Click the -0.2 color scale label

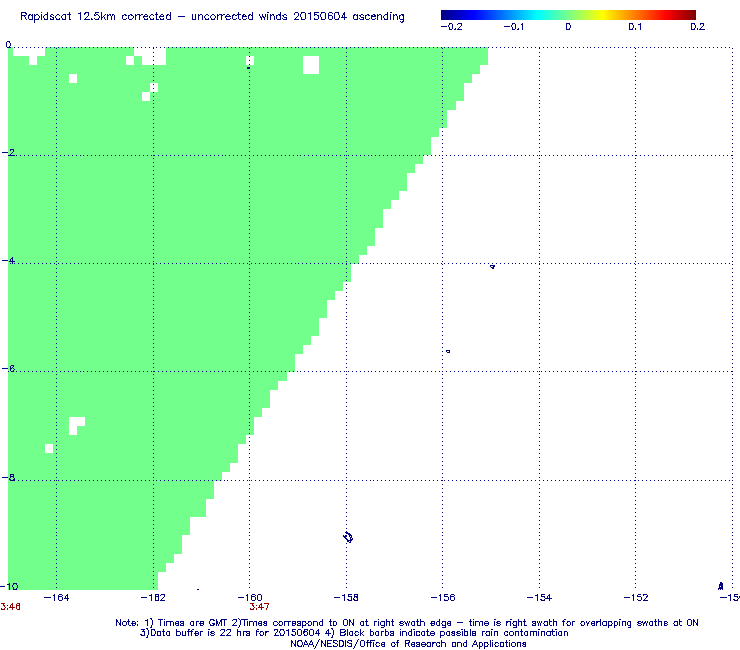point(452,27)
